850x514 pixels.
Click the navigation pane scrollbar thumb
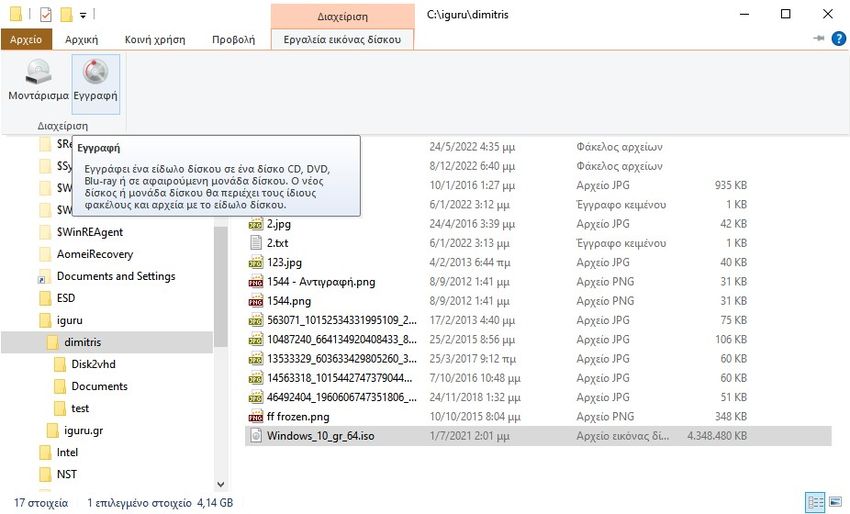pos(221,287)
